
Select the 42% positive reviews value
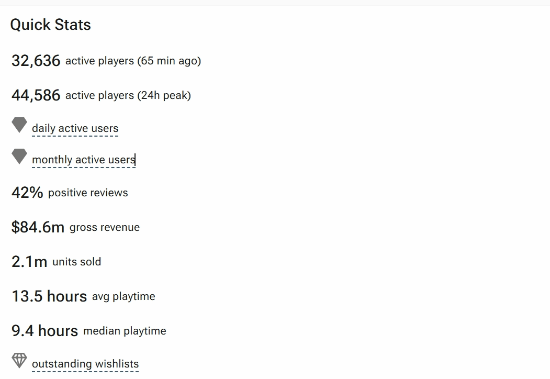click(27, 192)
